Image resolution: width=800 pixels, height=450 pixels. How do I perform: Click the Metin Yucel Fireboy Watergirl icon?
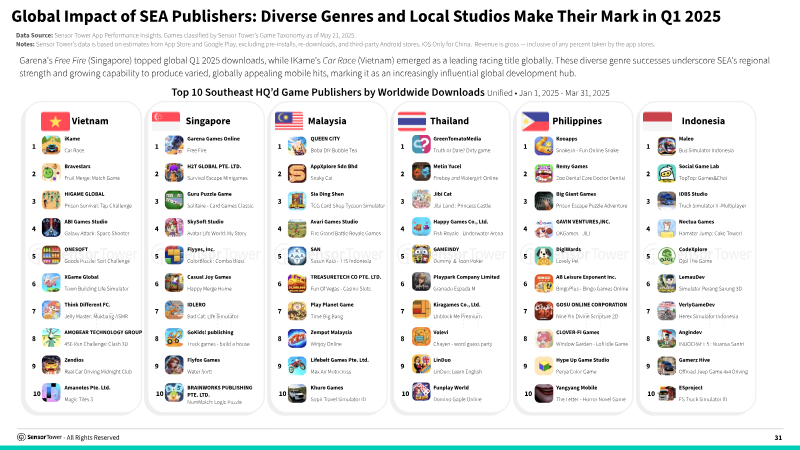[x=421, y=172]
